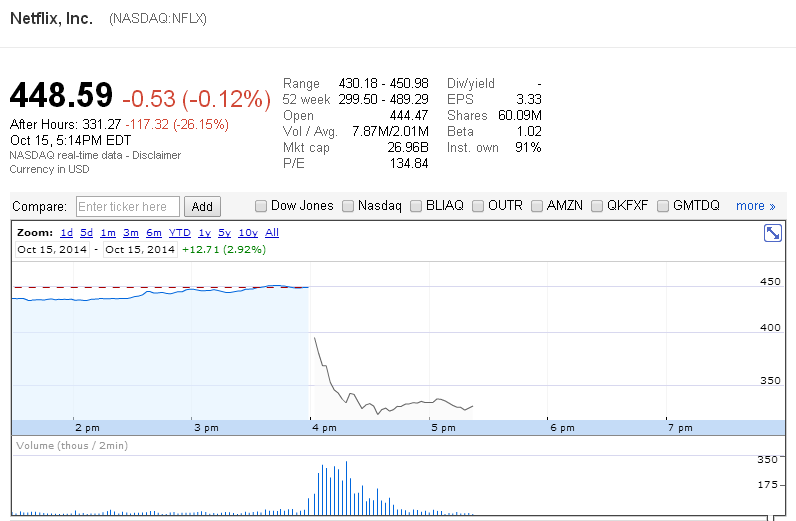
Task: Check the QKFXF comparison box
Action: point(597,206)
